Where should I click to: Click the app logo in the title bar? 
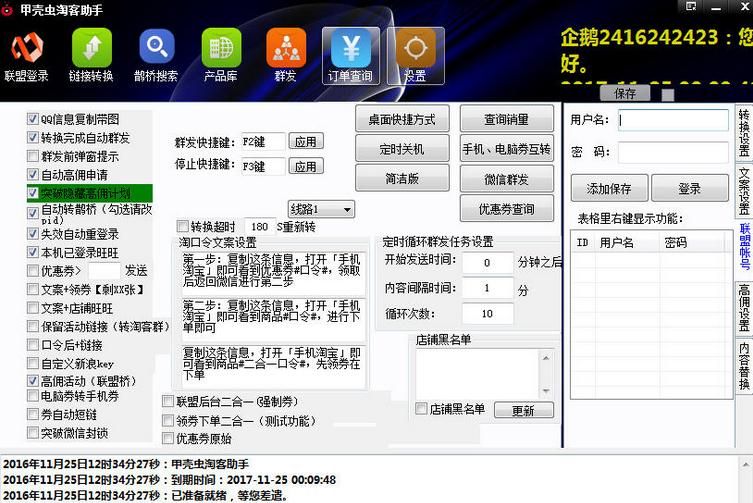click(x=7, y=10)
